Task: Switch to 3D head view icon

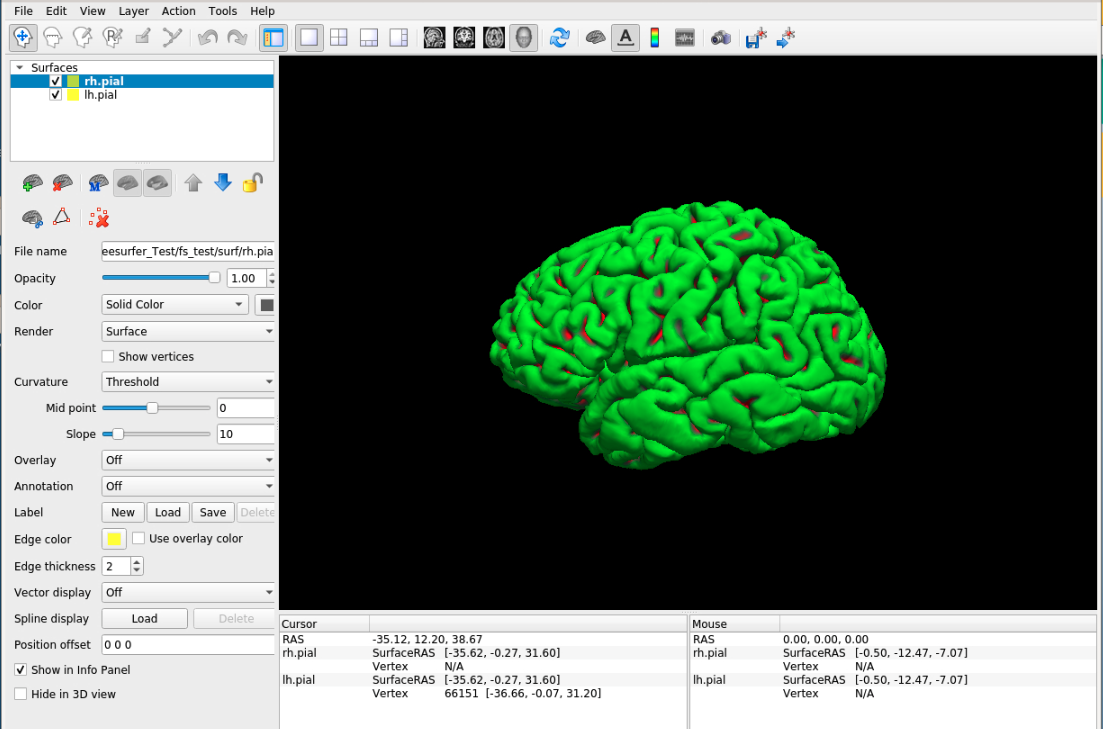Action: (522, 37)
